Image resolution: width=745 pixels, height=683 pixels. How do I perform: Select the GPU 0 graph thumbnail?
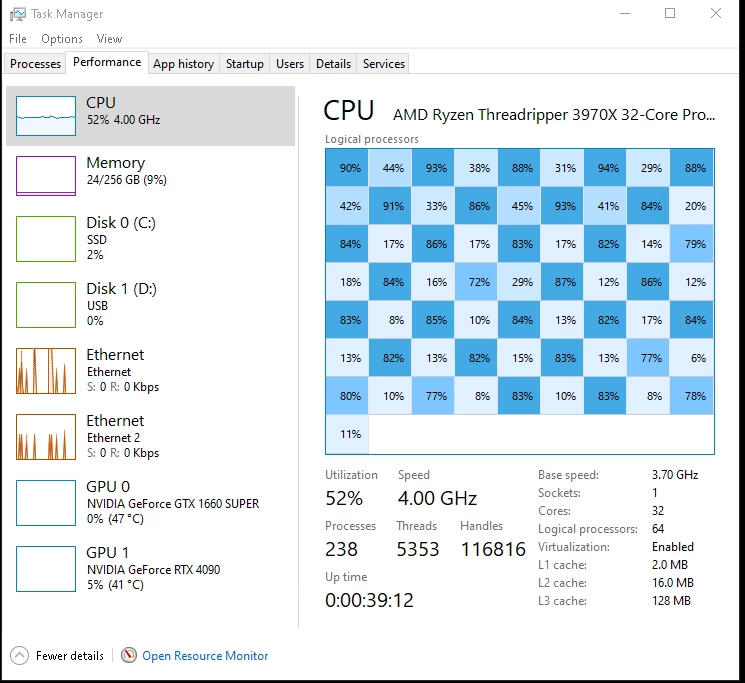(x=46, y=503)
